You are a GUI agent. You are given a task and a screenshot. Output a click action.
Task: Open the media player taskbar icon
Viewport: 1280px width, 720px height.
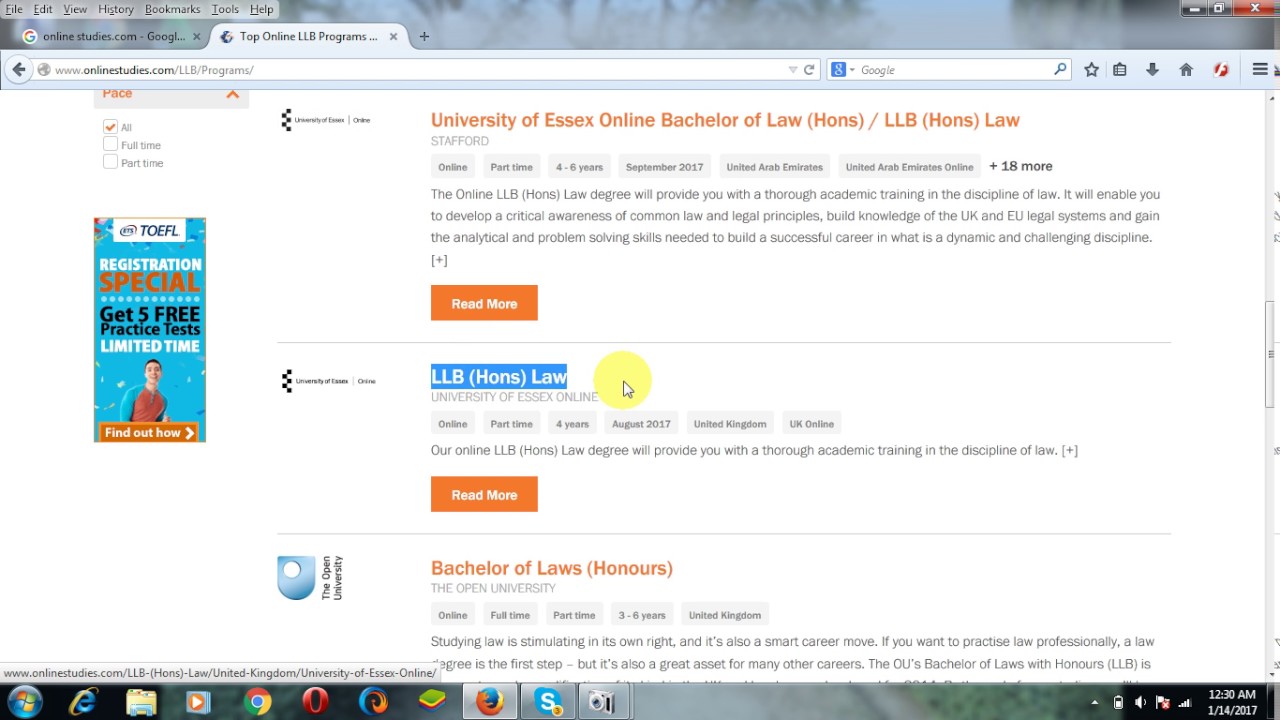click(x=198, y=702)
